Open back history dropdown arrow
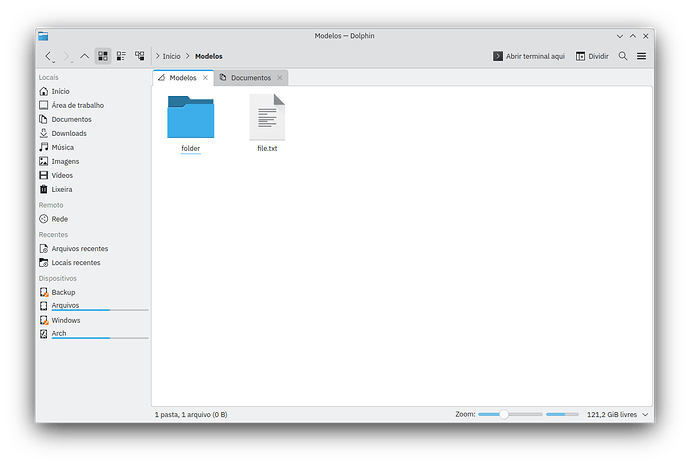This screenshot has height=465, width=690. coord(54,62)
